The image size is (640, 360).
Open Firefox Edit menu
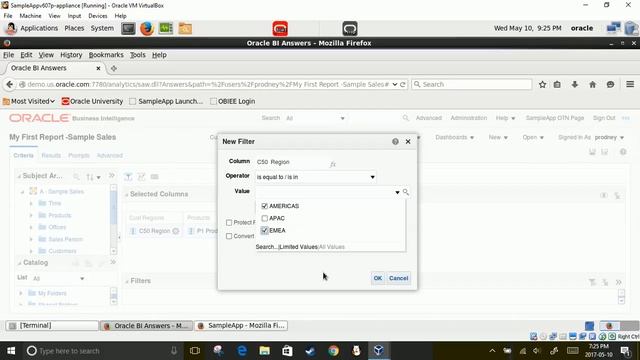[26, 55]
